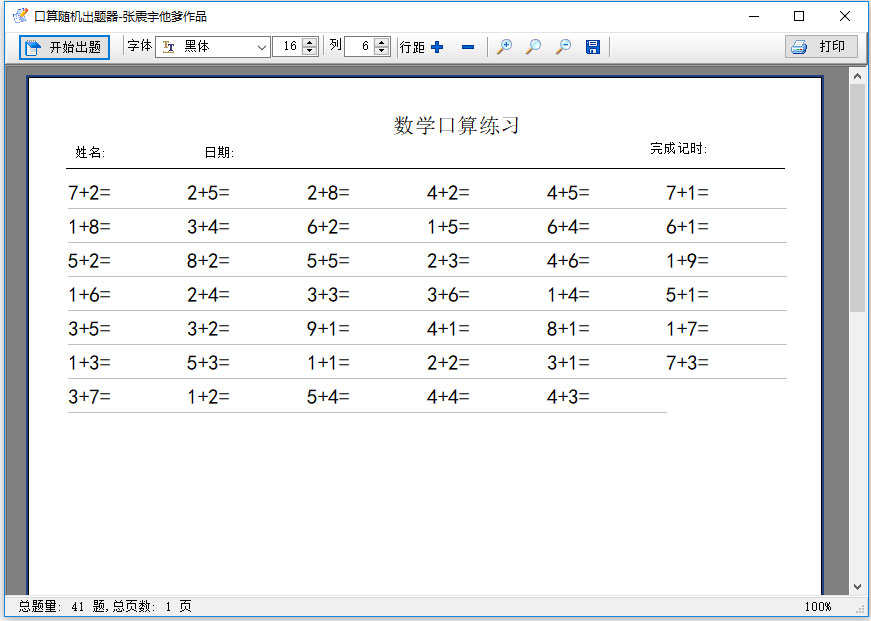Click the vertical scrollbar thumb
This screenshot has width=871, height=621.
857,200
